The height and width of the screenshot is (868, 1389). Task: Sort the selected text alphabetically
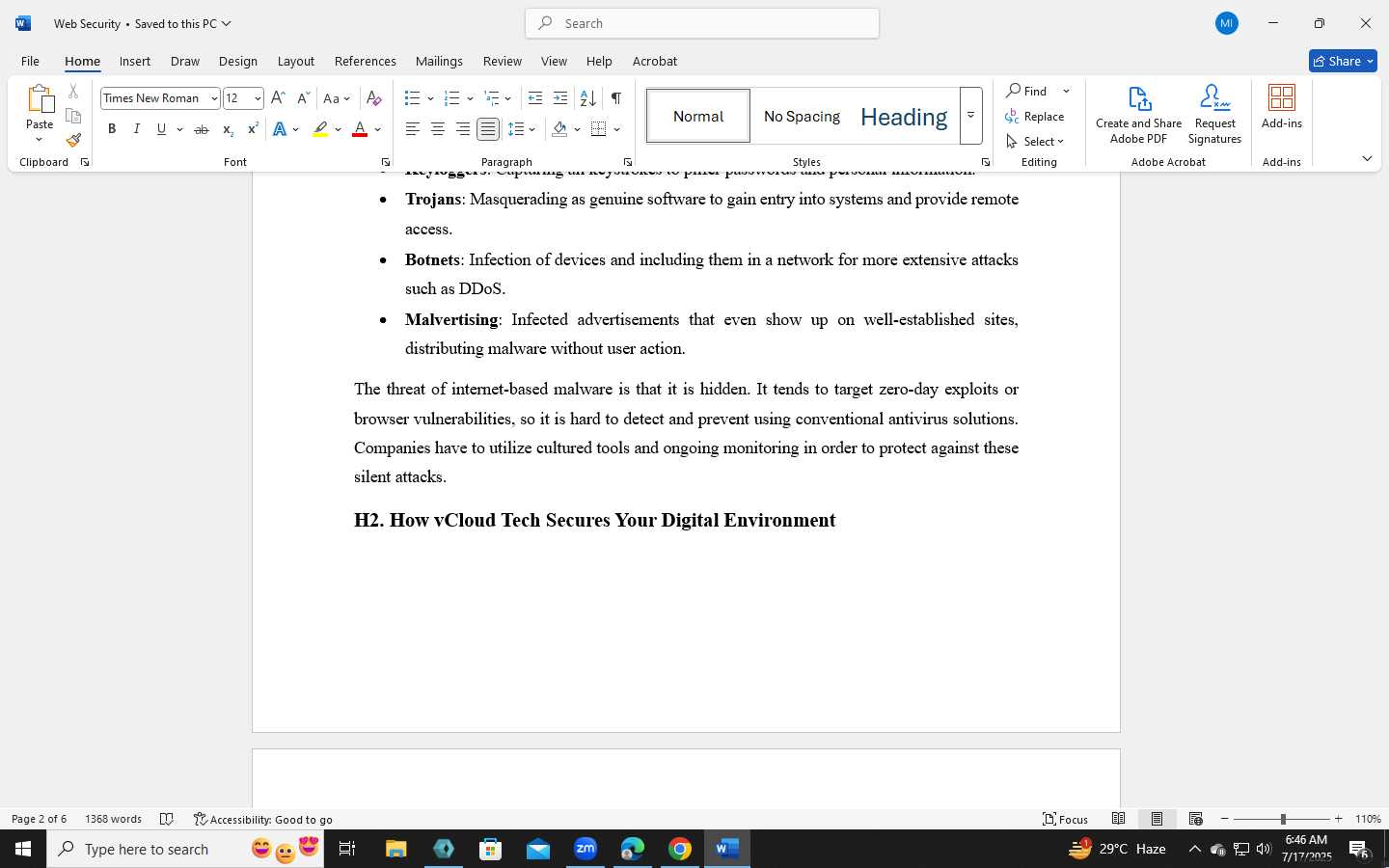point(587,98)
